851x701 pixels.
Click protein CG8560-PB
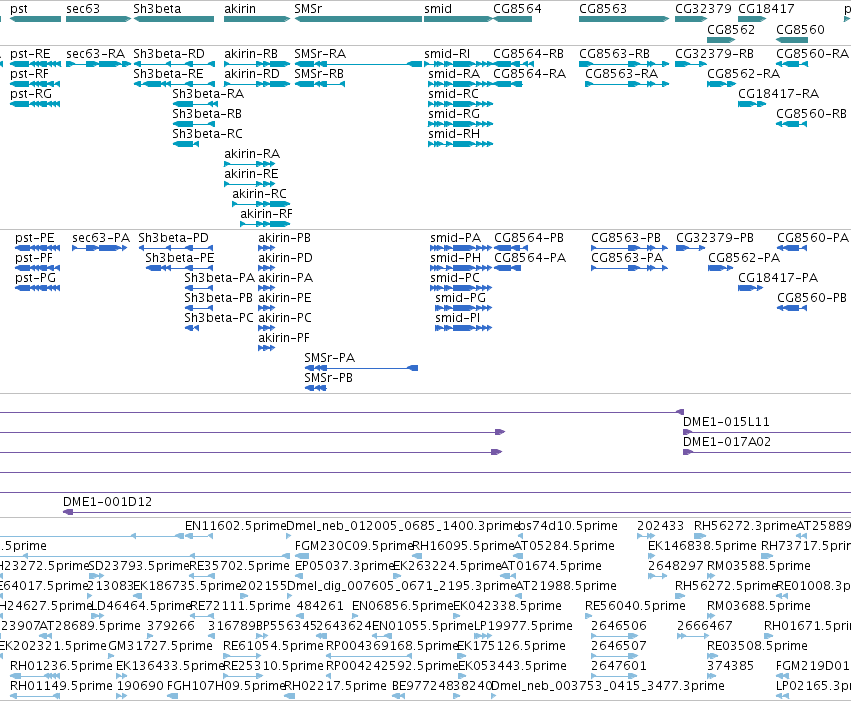[x=812, y=297]
